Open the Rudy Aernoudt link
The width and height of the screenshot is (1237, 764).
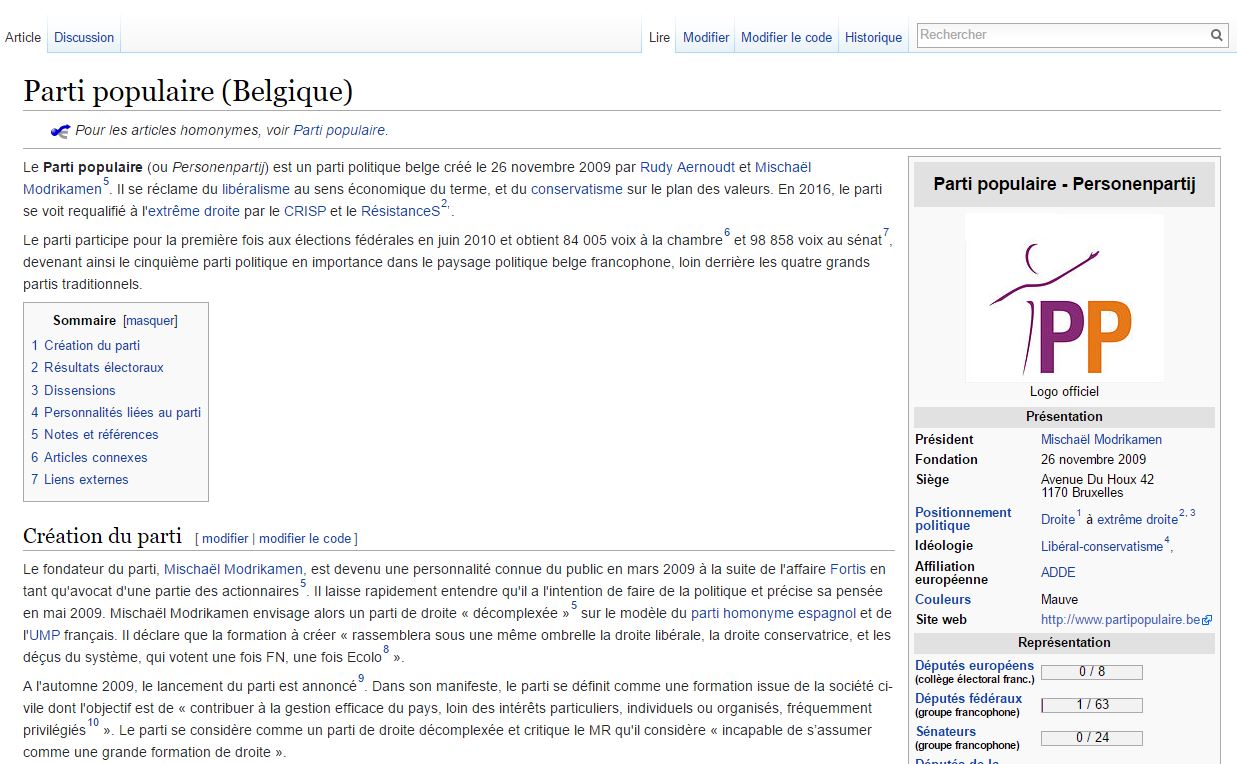(x=687, y=167)
